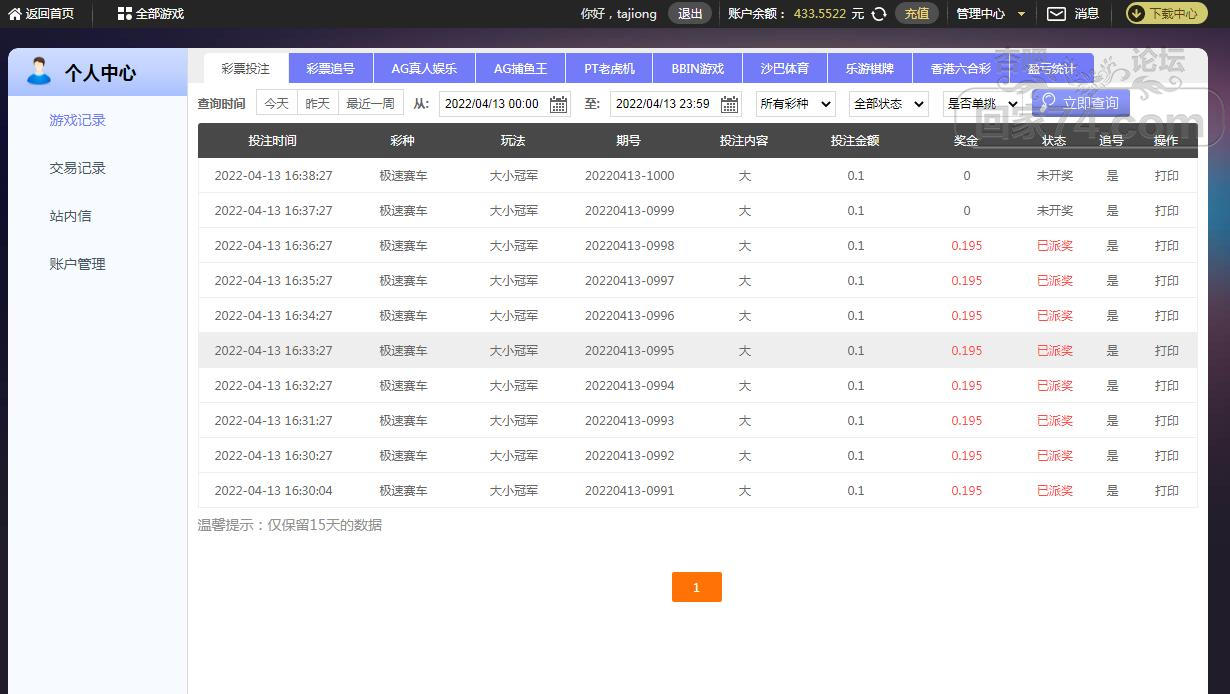Open the PT老虎机 tab
Image resolution: width=1230 pixels, height=694 pixels.
[x=610, y=69]
